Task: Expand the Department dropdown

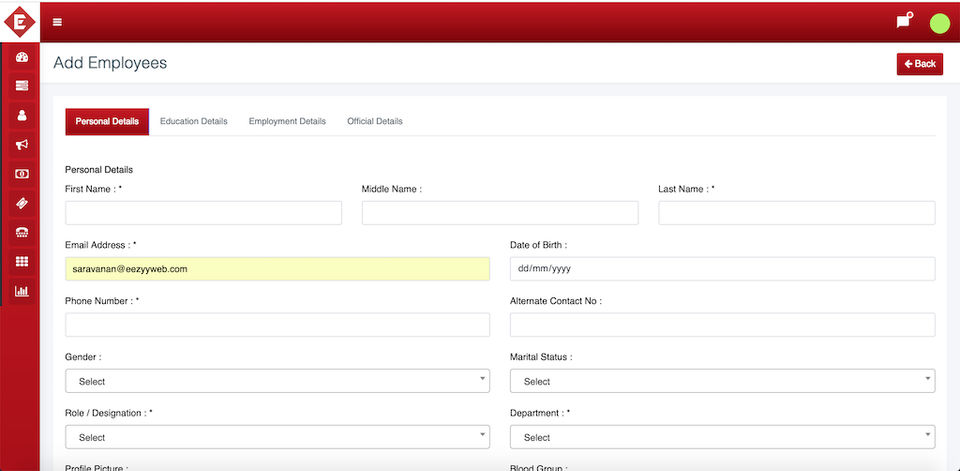Action: point(722,437)
